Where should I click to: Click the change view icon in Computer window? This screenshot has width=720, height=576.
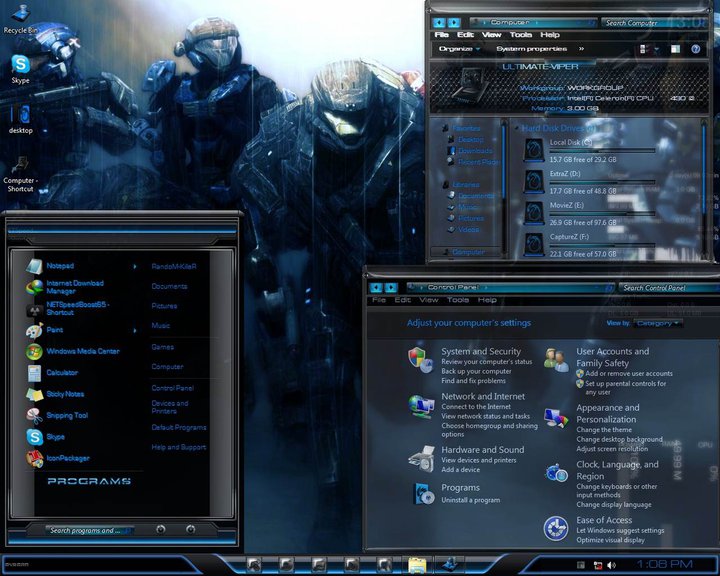pos(644,49)
